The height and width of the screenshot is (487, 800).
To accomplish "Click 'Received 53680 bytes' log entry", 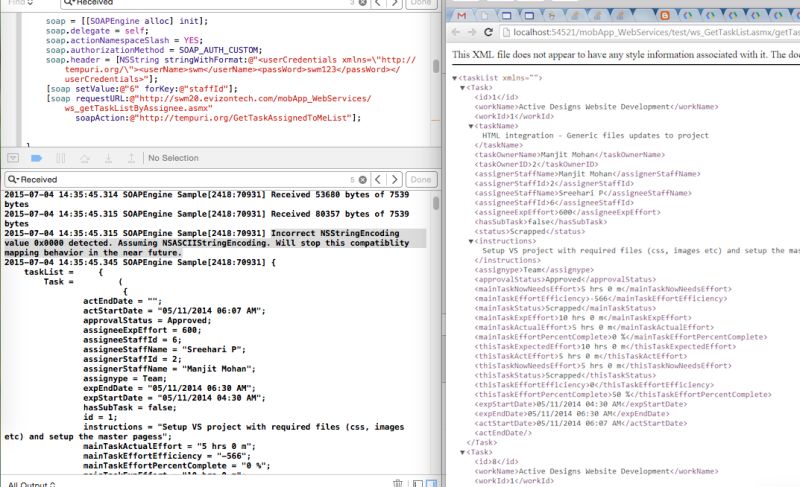I will pyautogui.click(x=207, y=199).
